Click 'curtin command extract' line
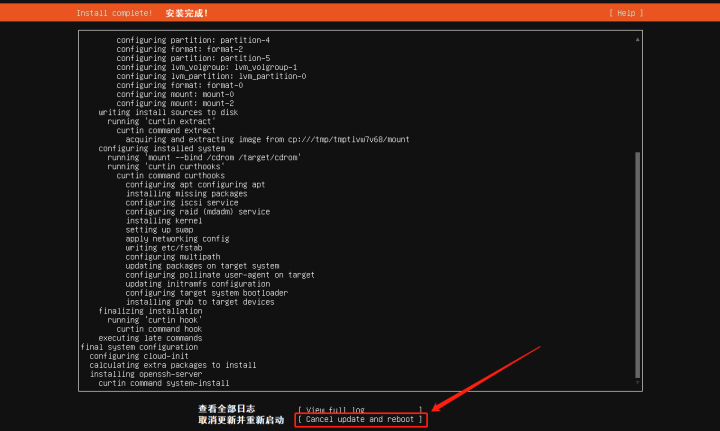This screenshot has width=720, height=431. pos(166,130)
